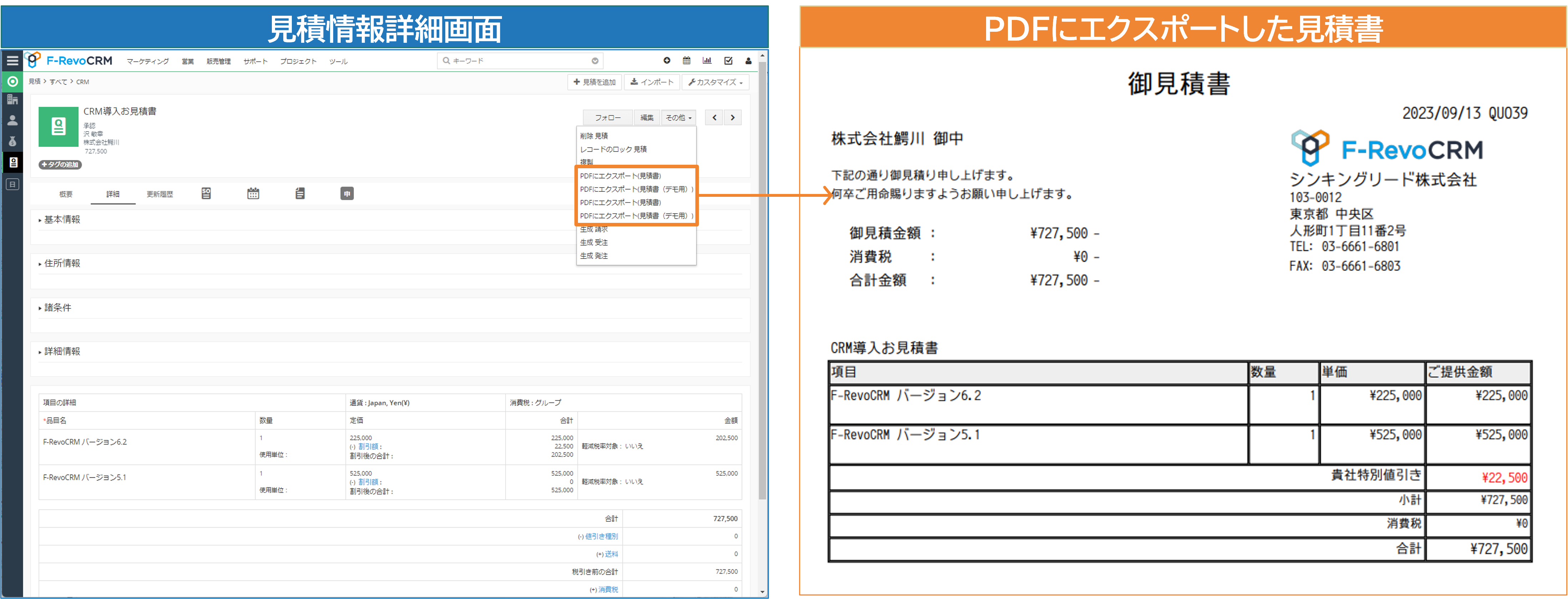Open the その他 dropdown button
The width and height of the screenshot is (1568, 599).
[679, 117]
